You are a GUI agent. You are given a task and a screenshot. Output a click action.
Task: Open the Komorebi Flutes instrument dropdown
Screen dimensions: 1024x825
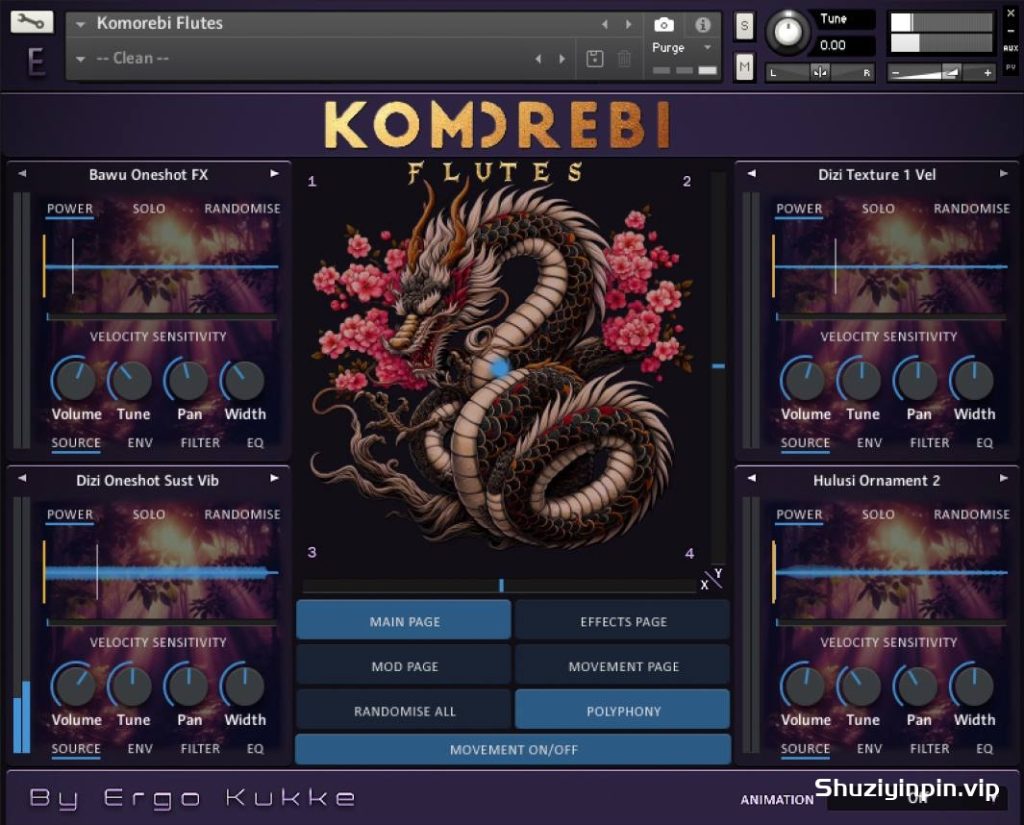tap(80, 24)
